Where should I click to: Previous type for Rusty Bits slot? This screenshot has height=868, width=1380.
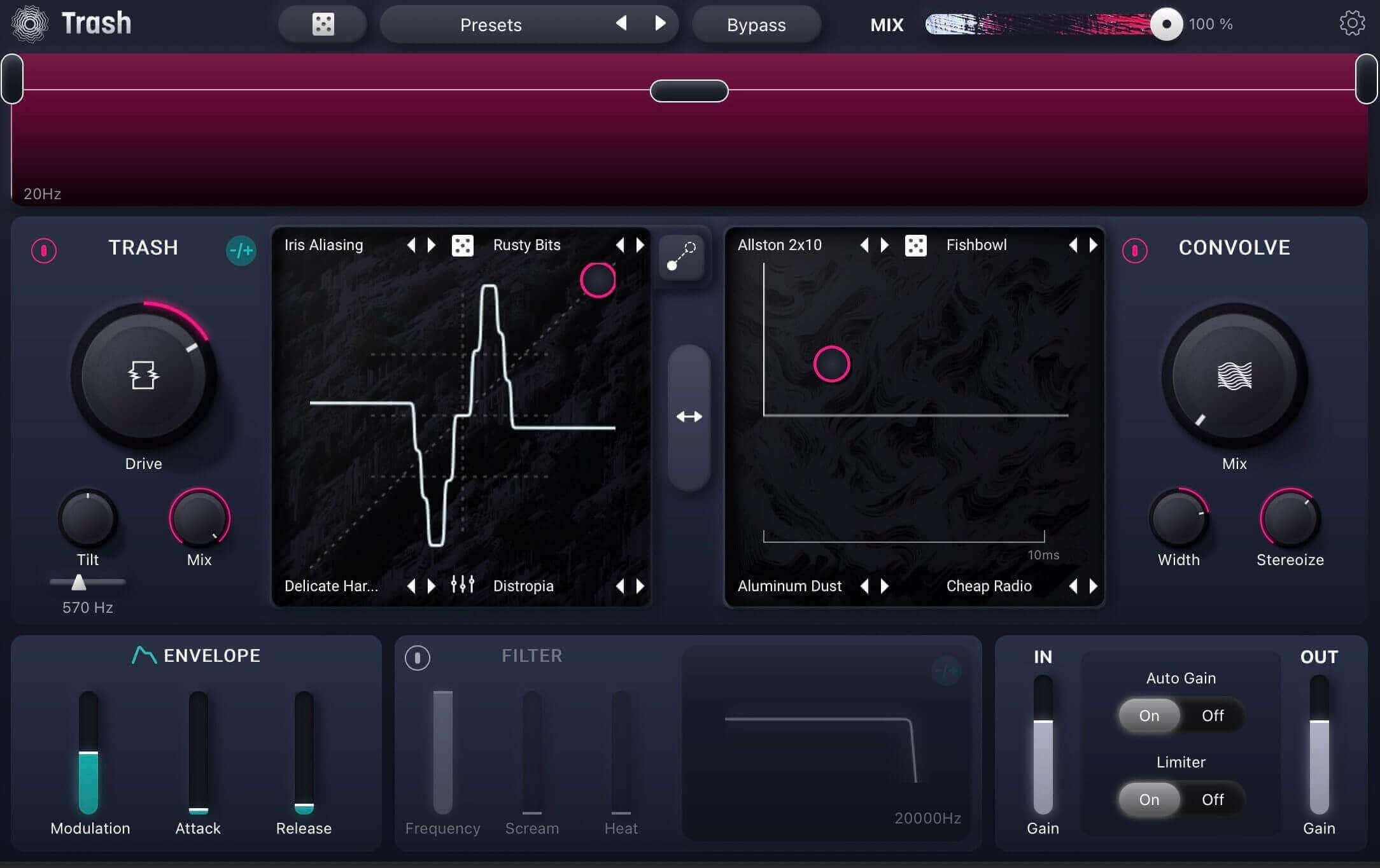pos(620,245)
